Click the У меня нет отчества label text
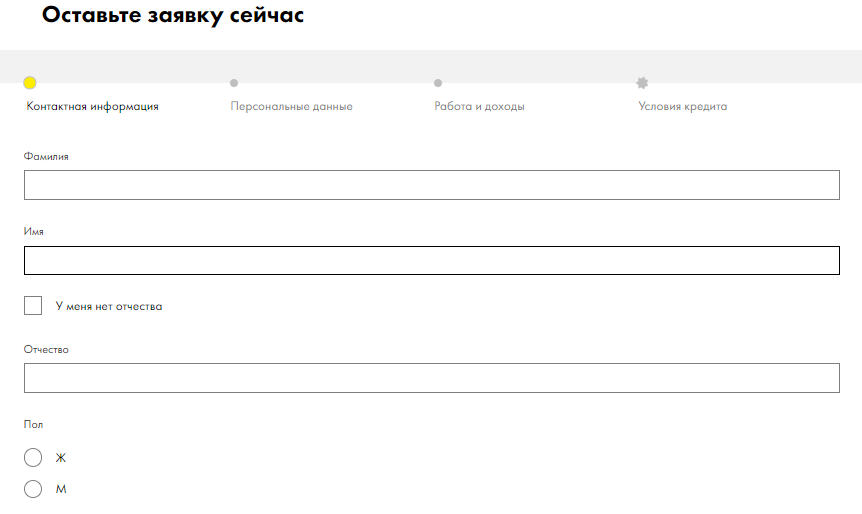Image resolution: width=862 pixels, height=514 pixels. click(109, 307)
